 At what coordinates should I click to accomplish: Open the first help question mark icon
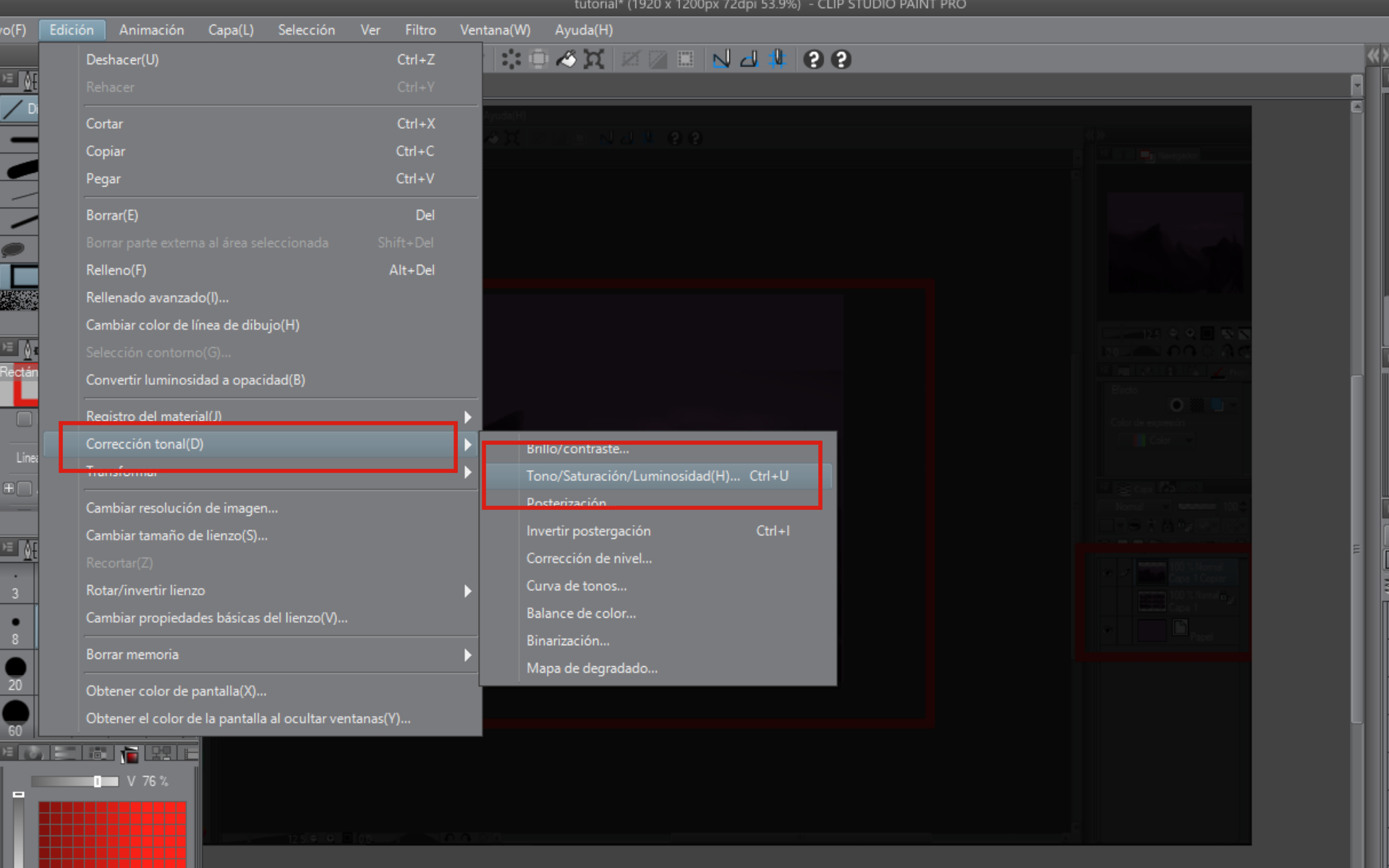click(x=813, y=59)
